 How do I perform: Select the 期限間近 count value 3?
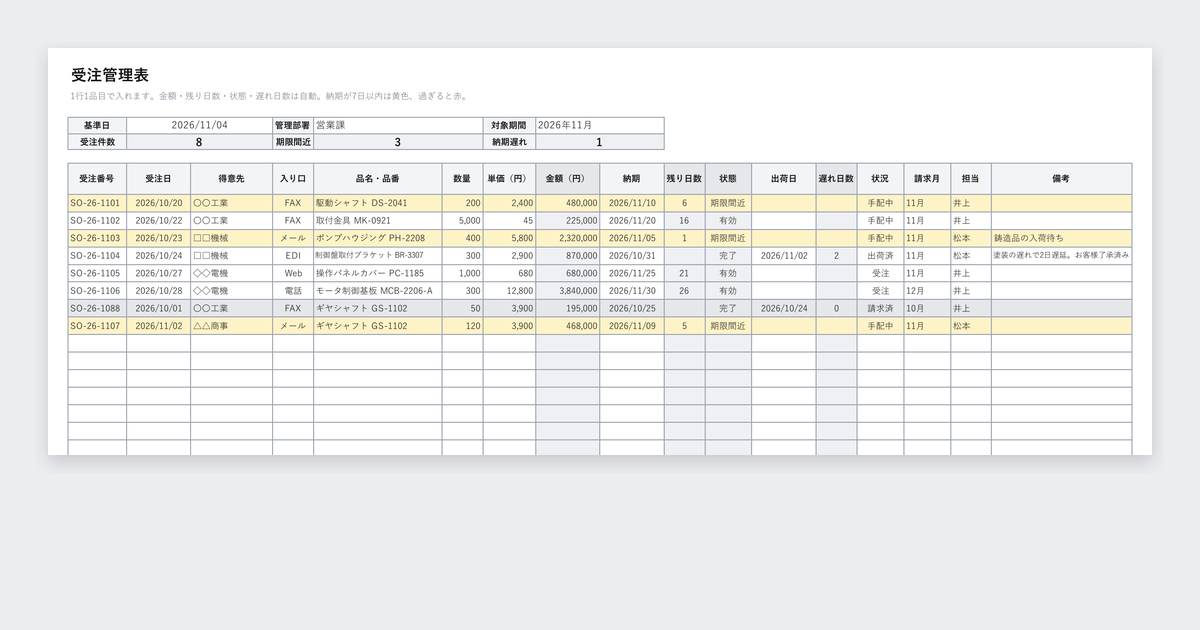tap(398, 142)
